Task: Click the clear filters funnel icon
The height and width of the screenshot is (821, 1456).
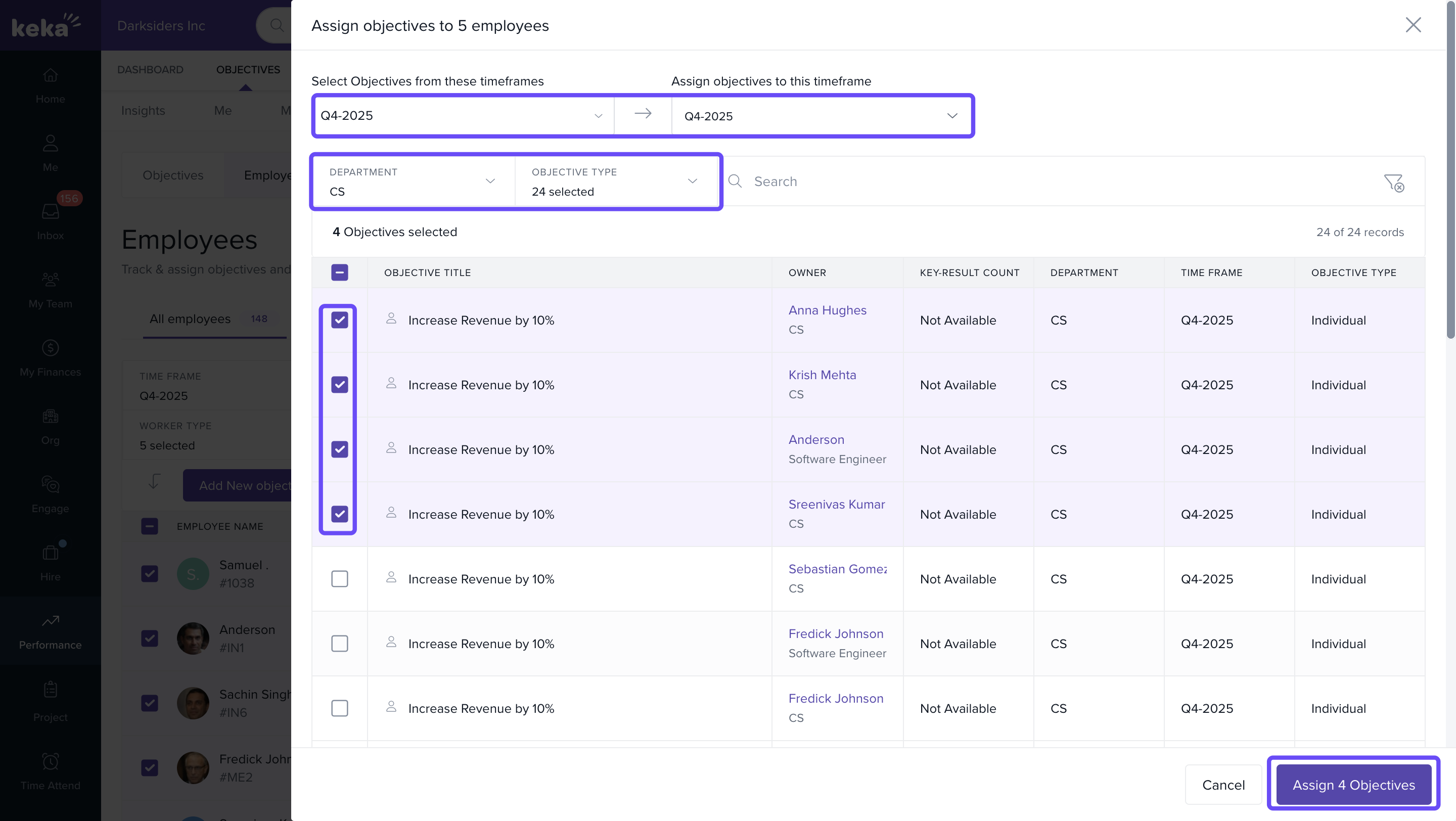Action: [x=1393, y=182]
